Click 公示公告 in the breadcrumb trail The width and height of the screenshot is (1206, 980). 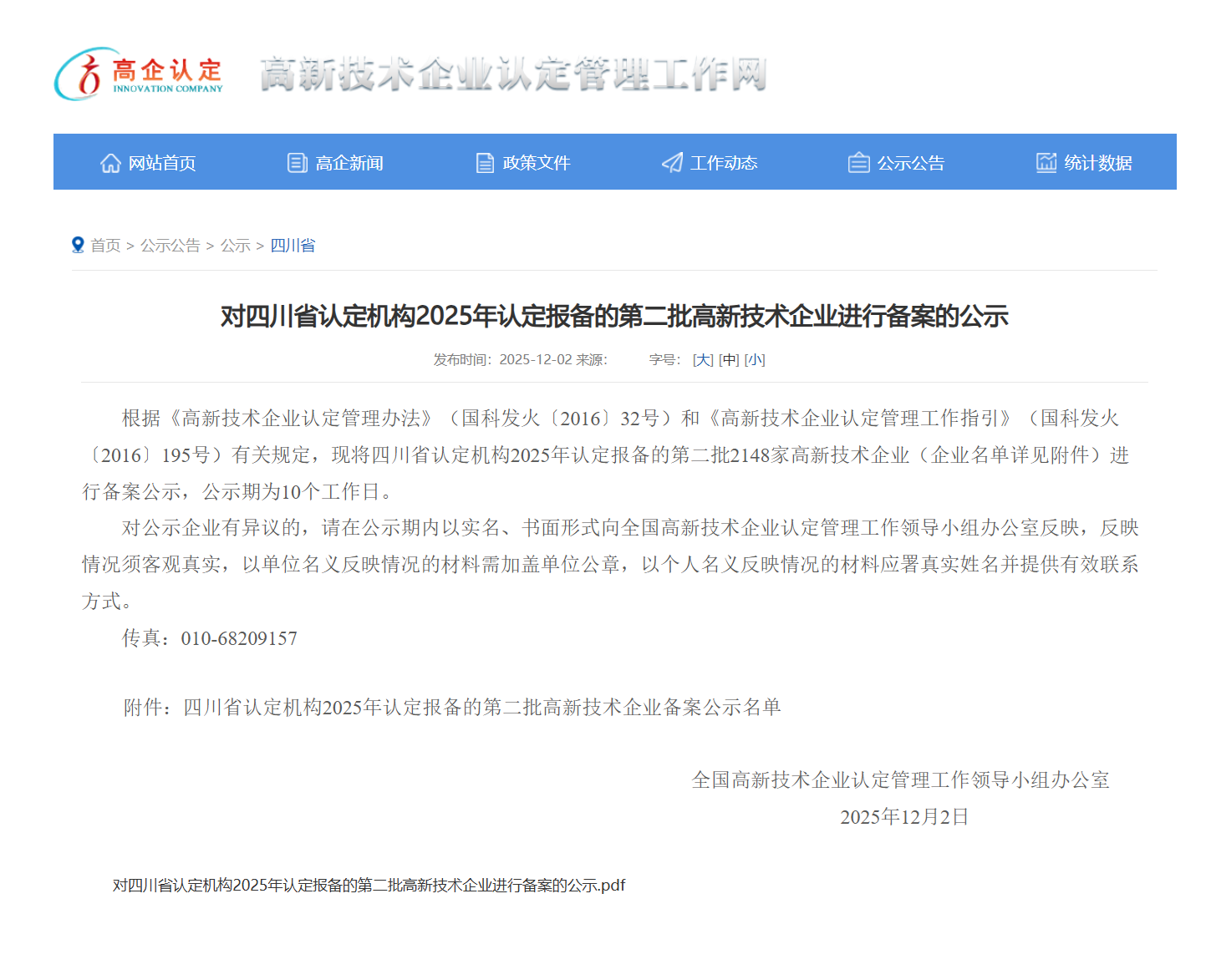pyautogui.click(x=170, y=246)
